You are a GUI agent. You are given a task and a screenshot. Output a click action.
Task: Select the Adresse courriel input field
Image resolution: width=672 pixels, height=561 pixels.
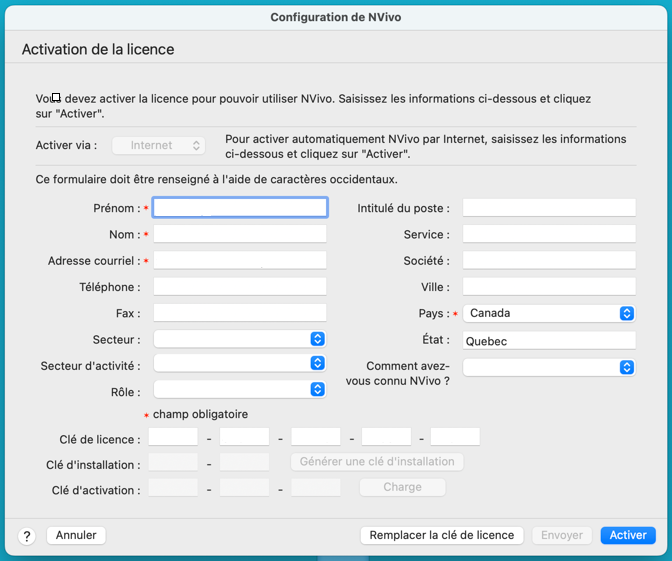[x=240, y=260]
